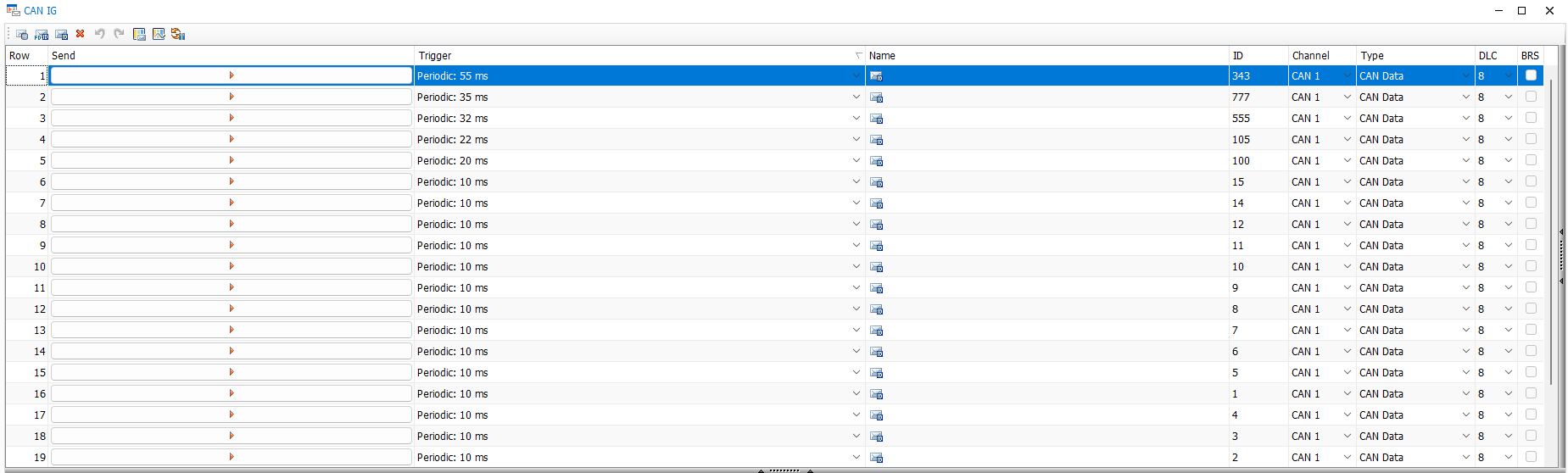Click the Type column header
Image resolution: width=1568 pixels, height=473 pixels.
(1416, 55)
